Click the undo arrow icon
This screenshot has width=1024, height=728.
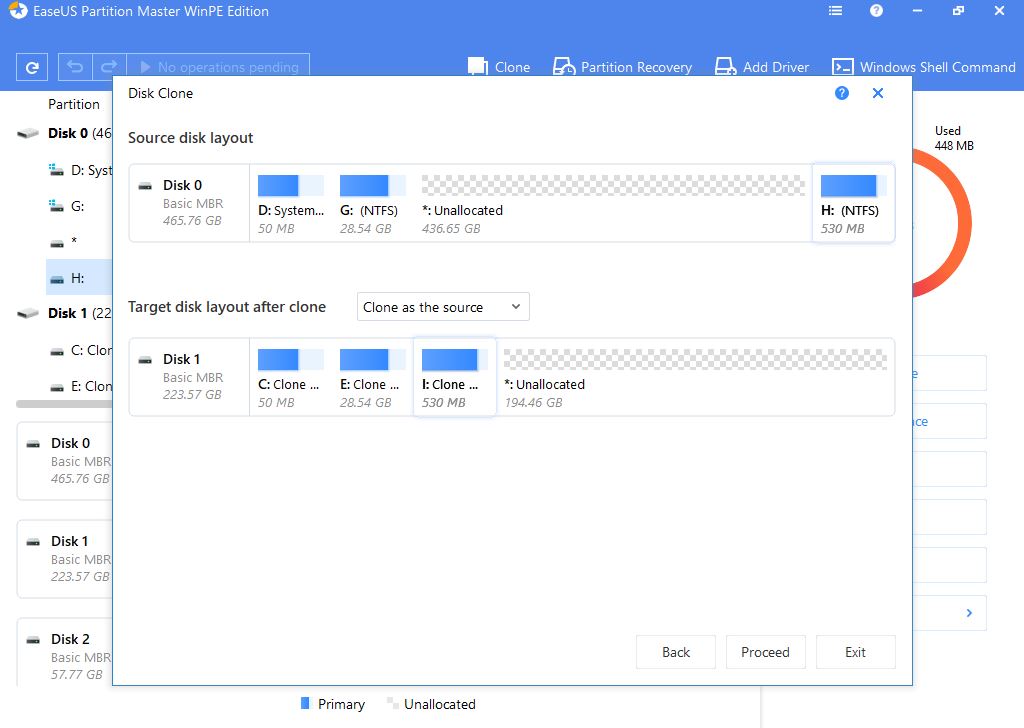point(74,67)
